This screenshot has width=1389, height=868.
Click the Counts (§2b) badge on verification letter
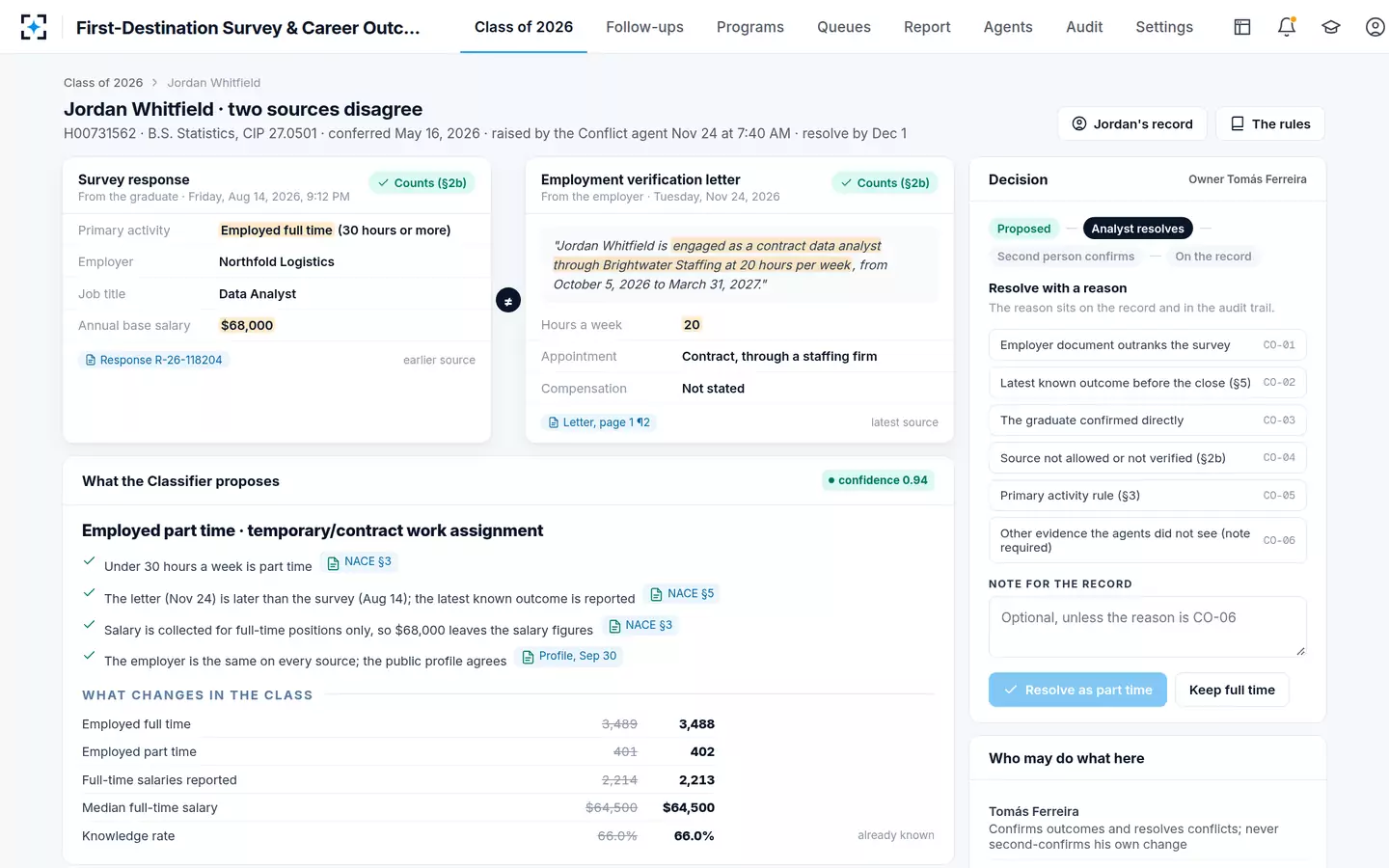coord(885,183)
